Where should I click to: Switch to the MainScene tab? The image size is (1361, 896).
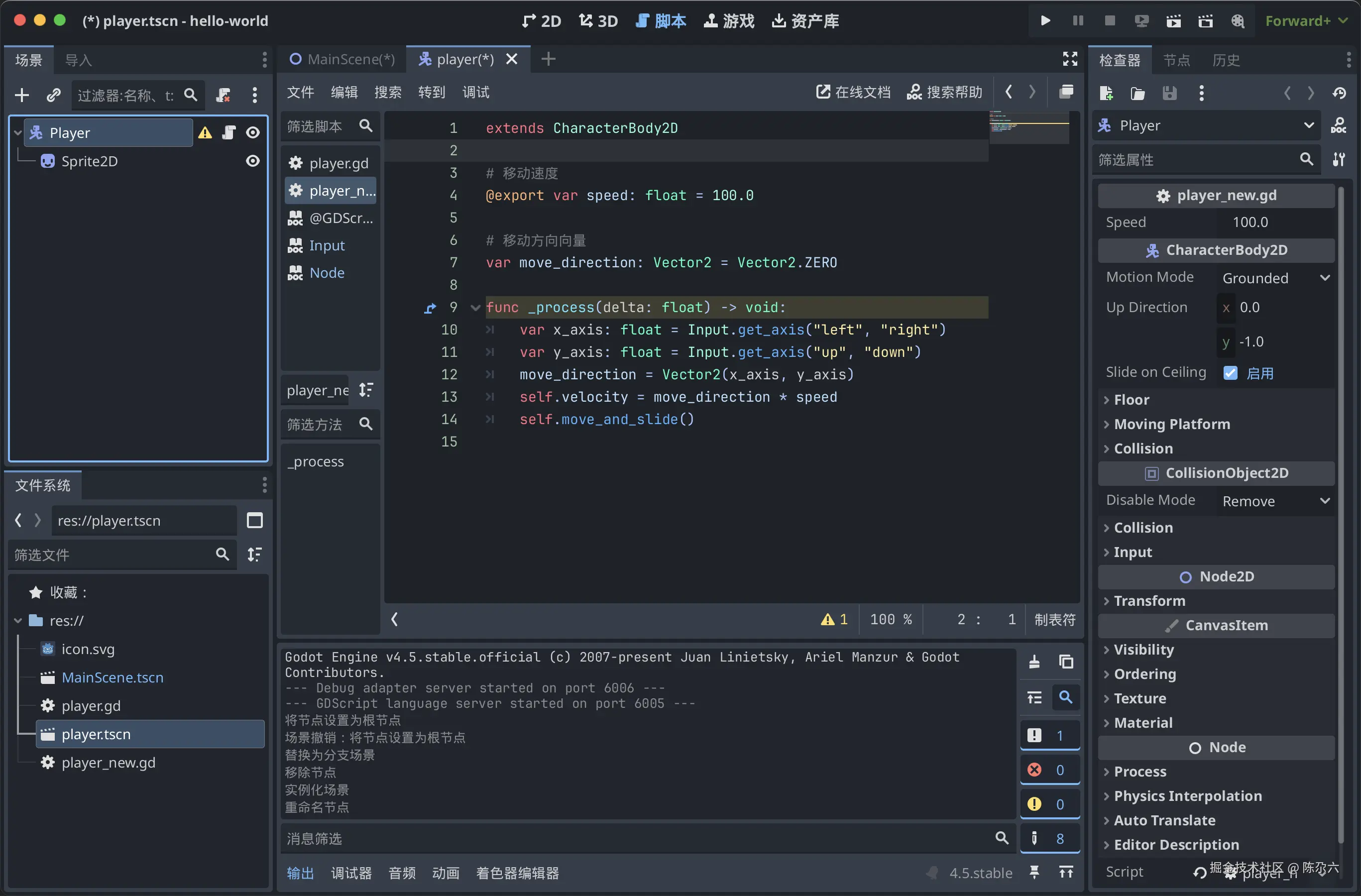342,59
